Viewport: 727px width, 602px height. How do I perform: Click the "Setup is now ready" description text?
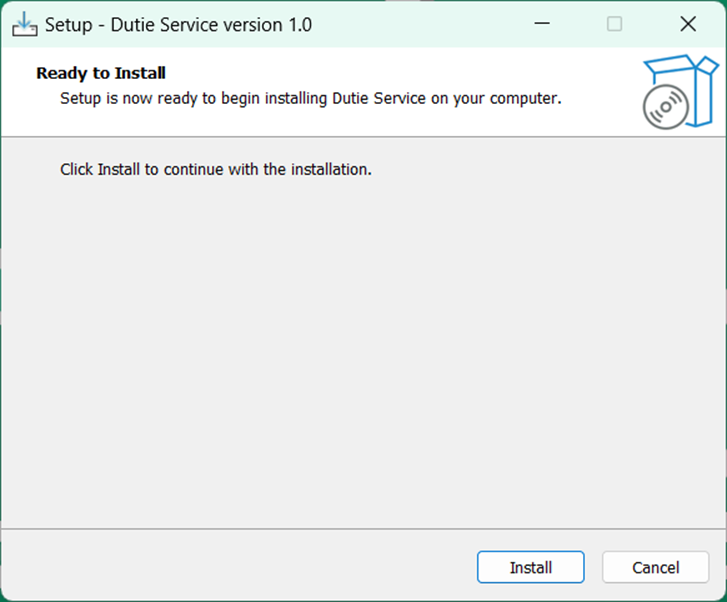(x=310, y=98)
